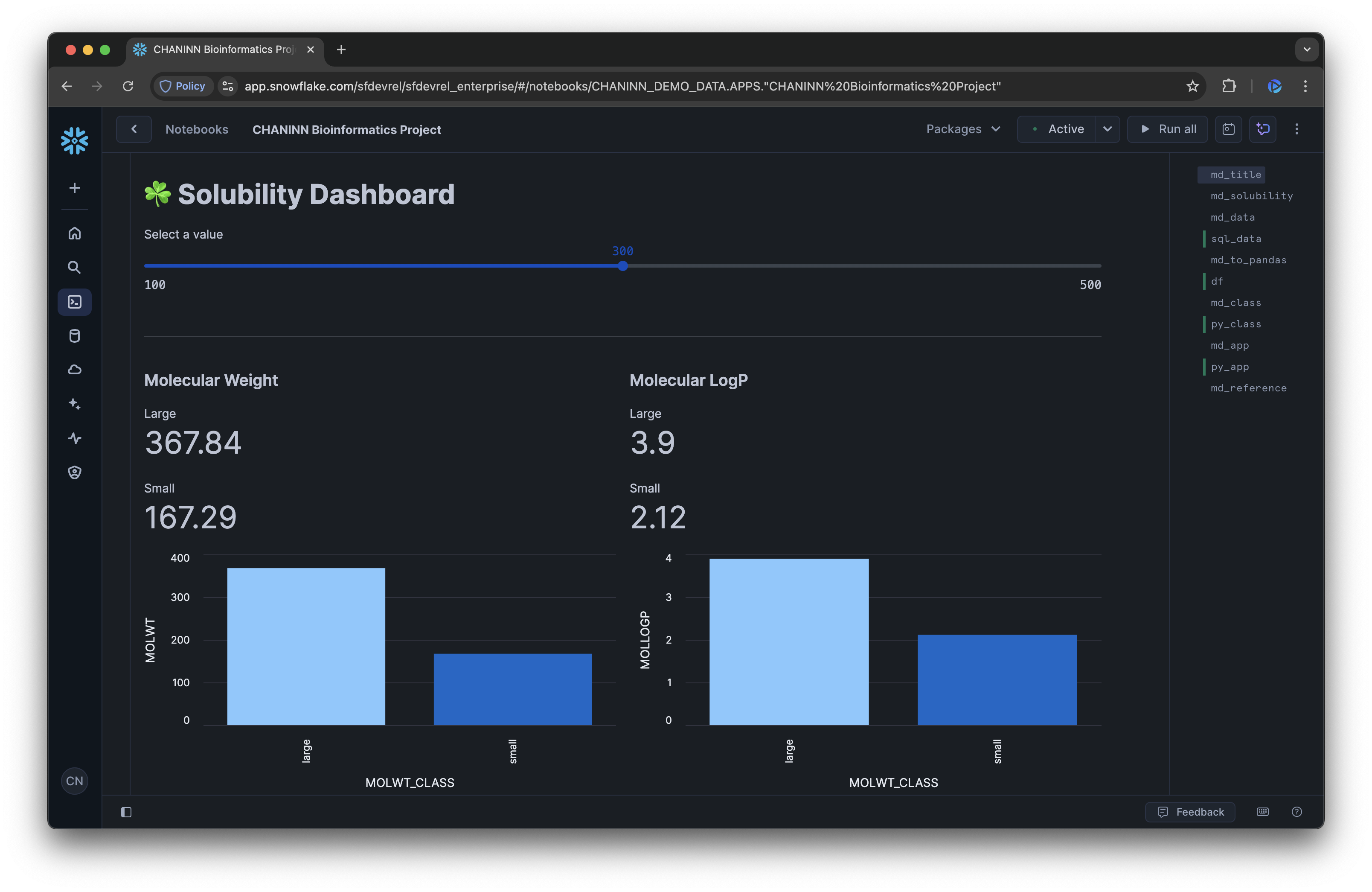Open the Data database icon

point(74,335)
